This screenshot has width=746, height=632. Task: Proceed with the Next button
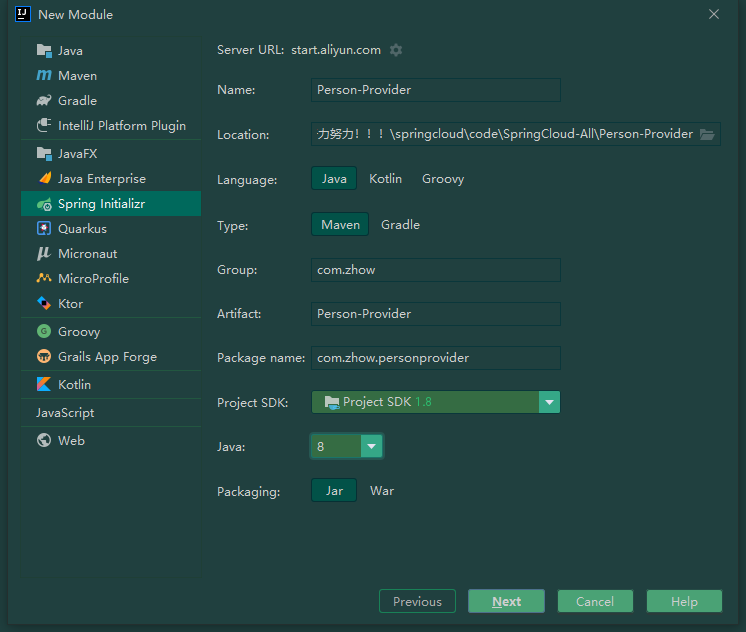[x=506, y=601]
